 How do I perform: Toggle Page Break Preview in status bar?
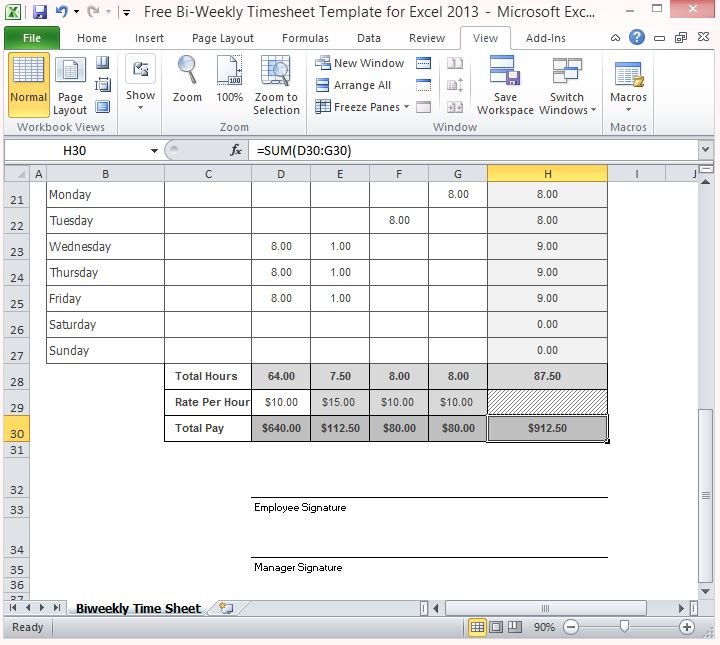click(x=514, y=627)
